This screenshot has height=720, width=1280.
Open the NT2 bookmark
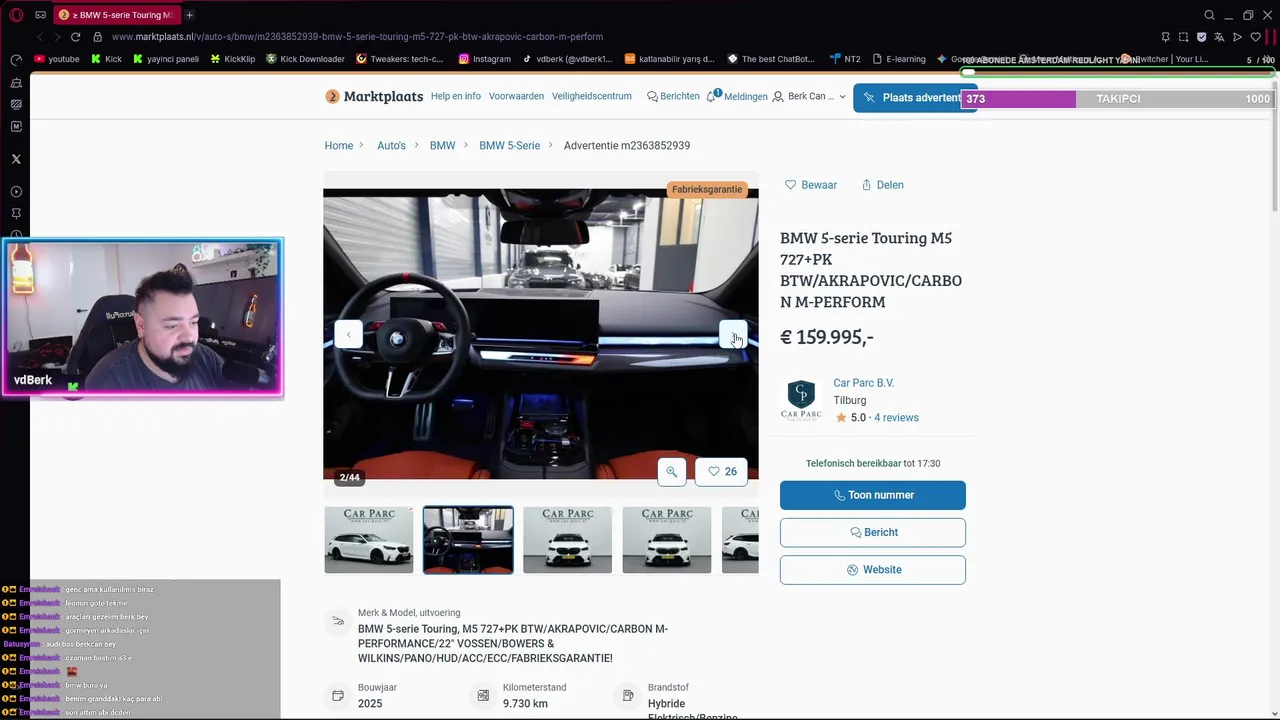[x=845, y=59]
